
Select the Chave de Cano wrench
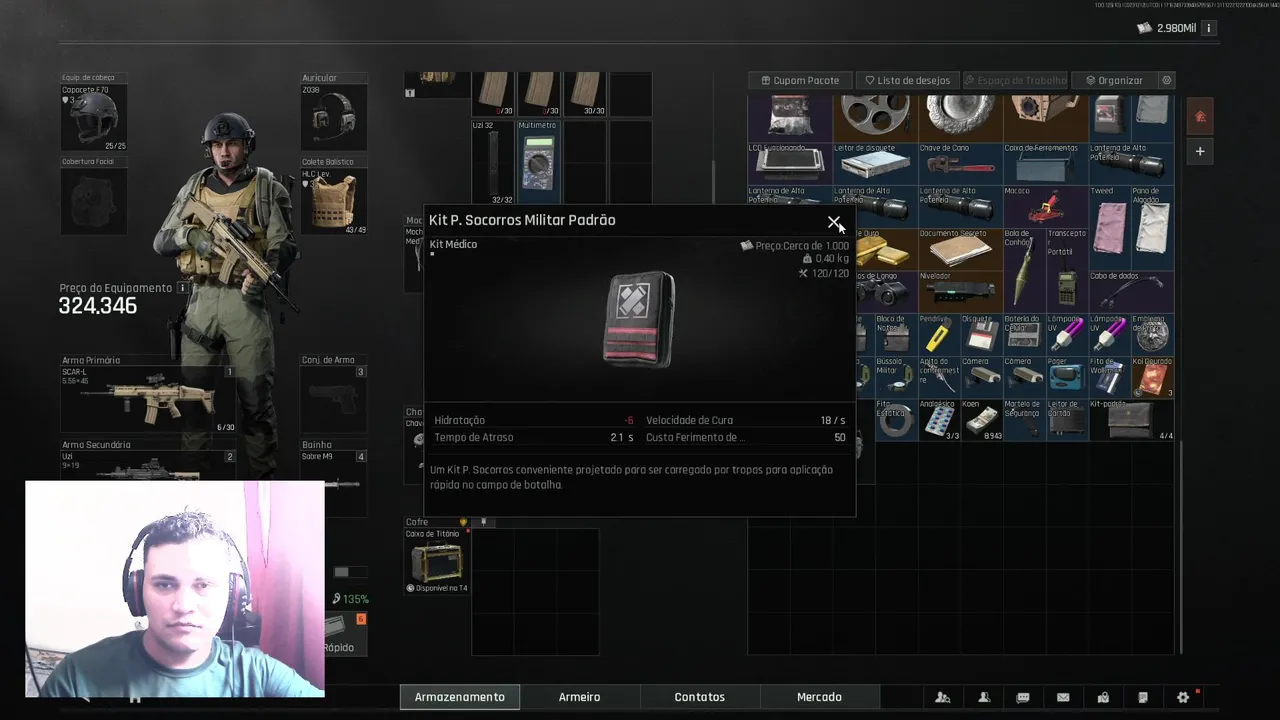(x=960, y=163)
